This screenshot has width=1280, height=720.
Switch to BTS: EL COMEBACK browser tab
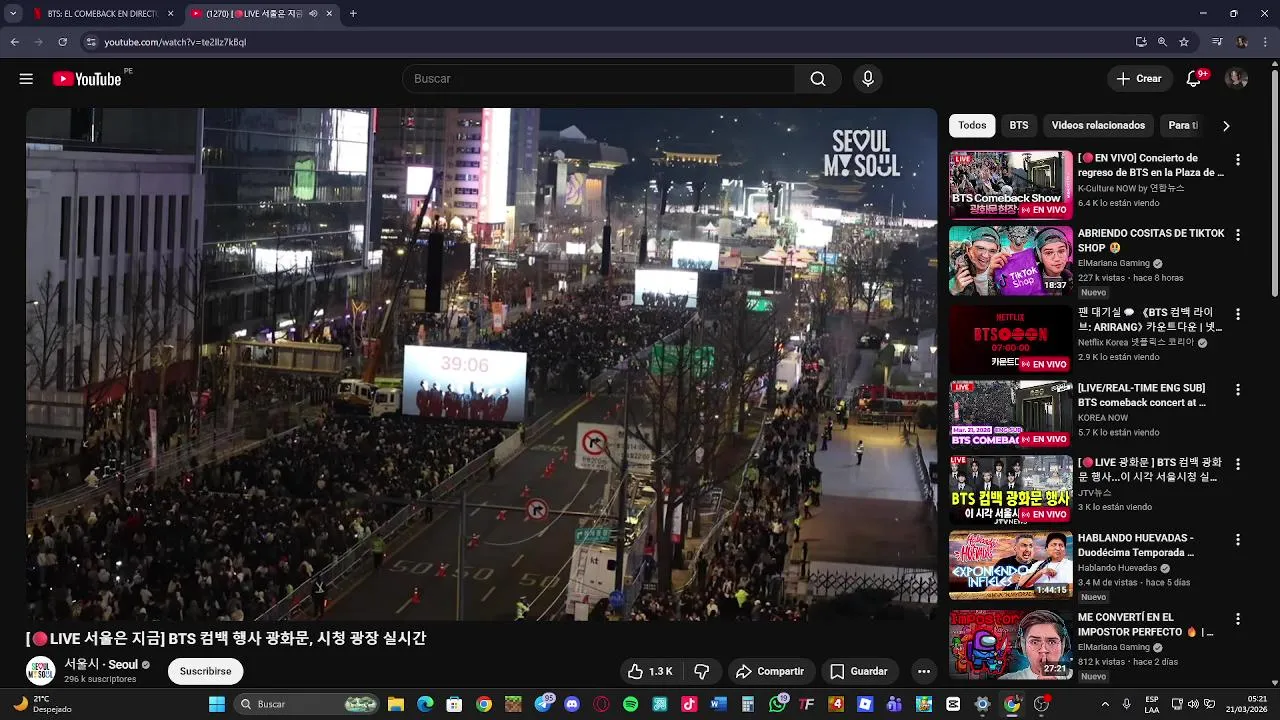[x=104, y=13]
